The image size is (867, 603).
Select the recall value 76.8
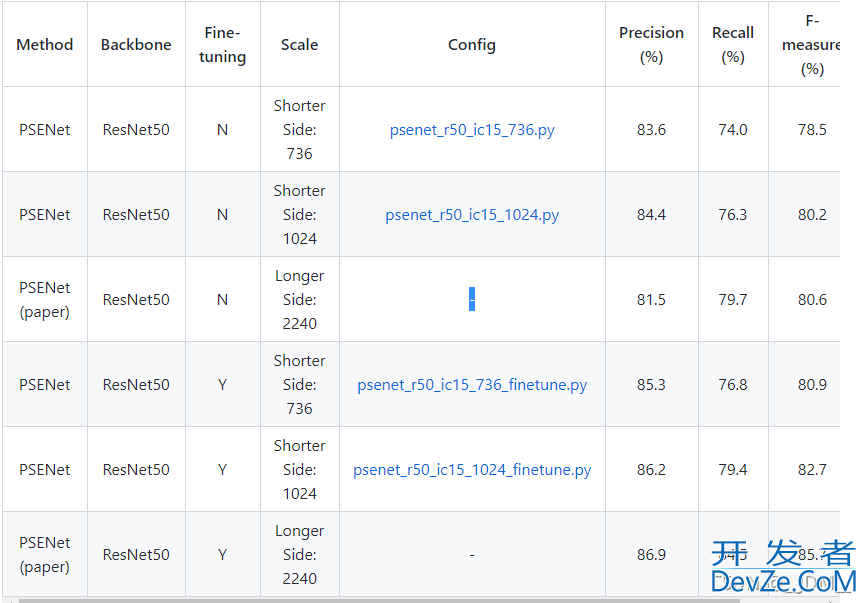[x=733, y=385]
